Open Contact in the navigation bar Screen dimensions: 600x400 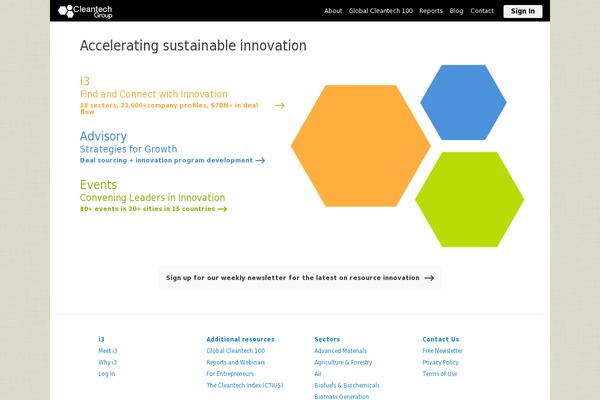click(x=482, y=11)
